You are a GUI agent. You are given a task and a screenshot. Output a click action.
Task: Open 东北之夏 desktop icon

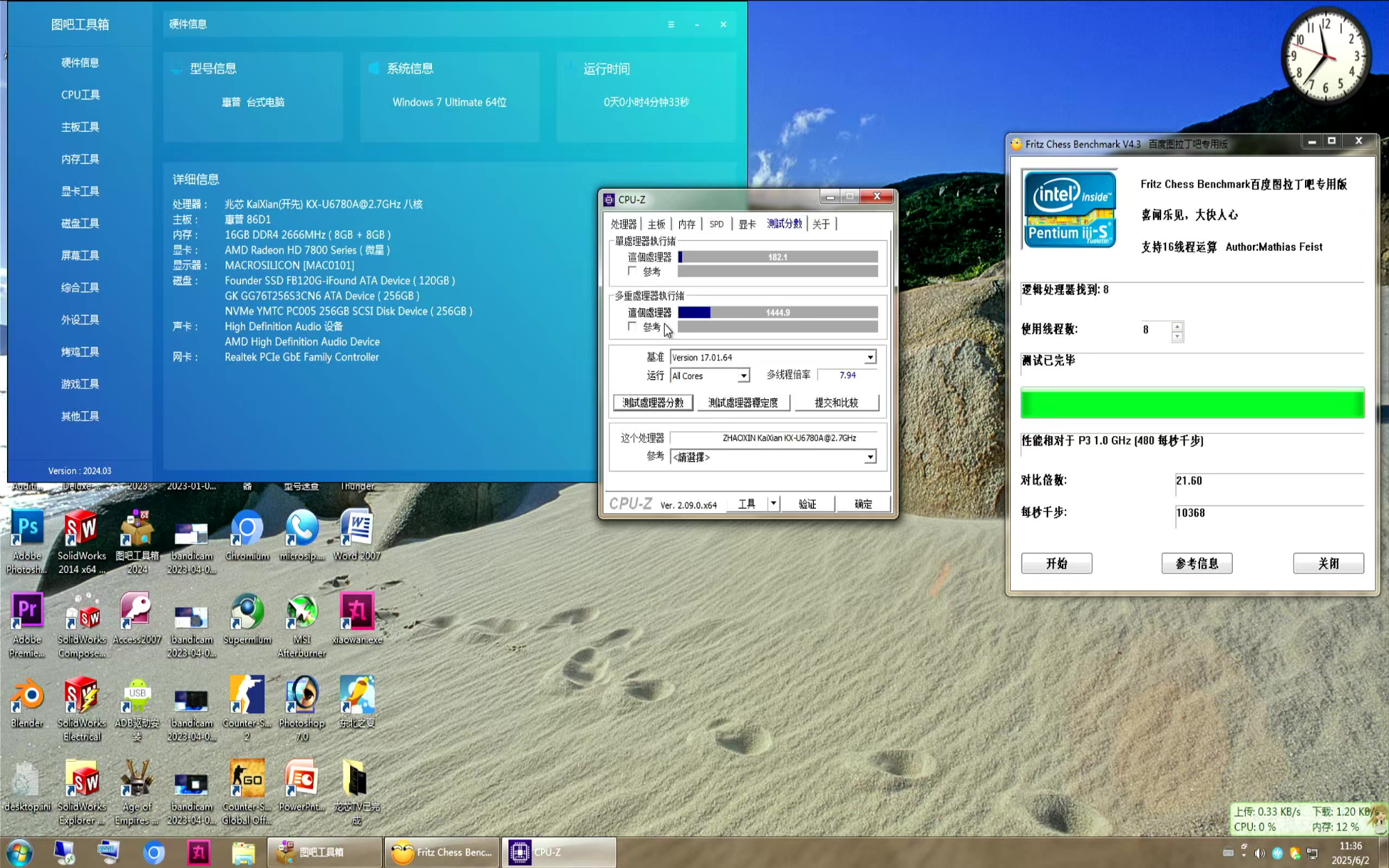(357, 702)
